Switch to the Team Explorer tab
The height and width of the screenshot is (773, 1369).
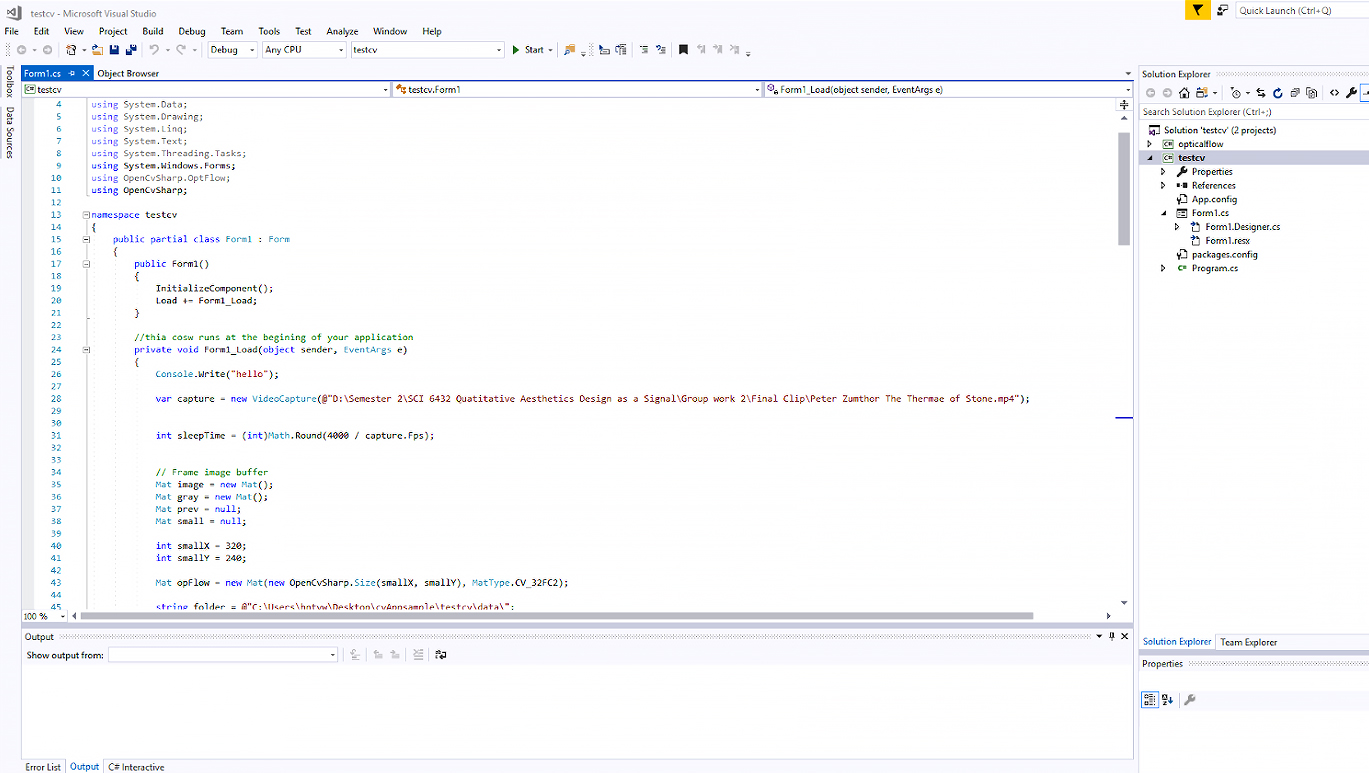[x=1248, y=642]
